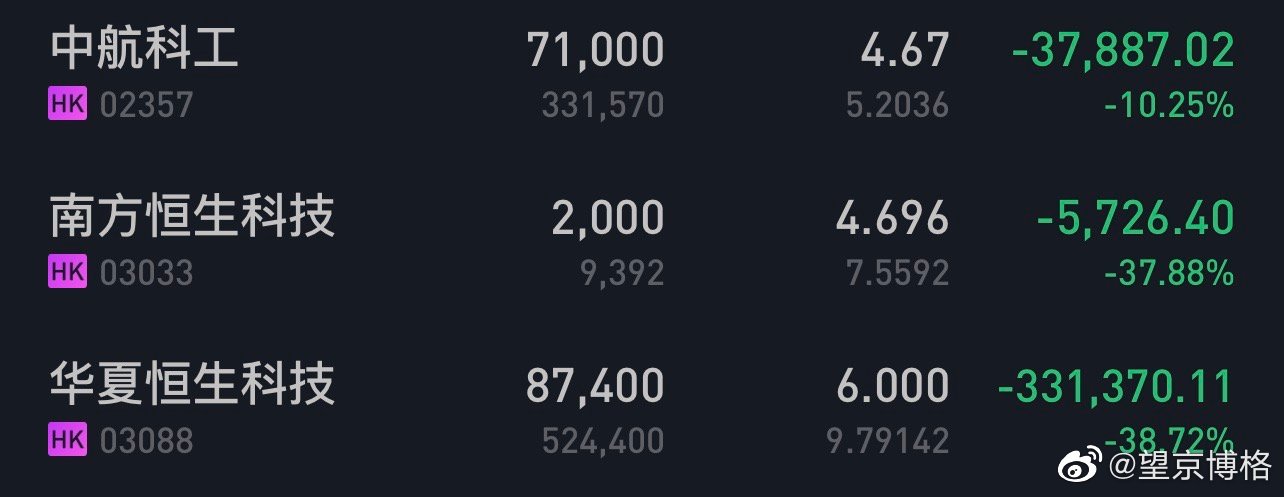The width and height of the screenshot is (1284, 497).
Task: Click the -331,370.11 loss figure
Action: (x=1116, y=386)
